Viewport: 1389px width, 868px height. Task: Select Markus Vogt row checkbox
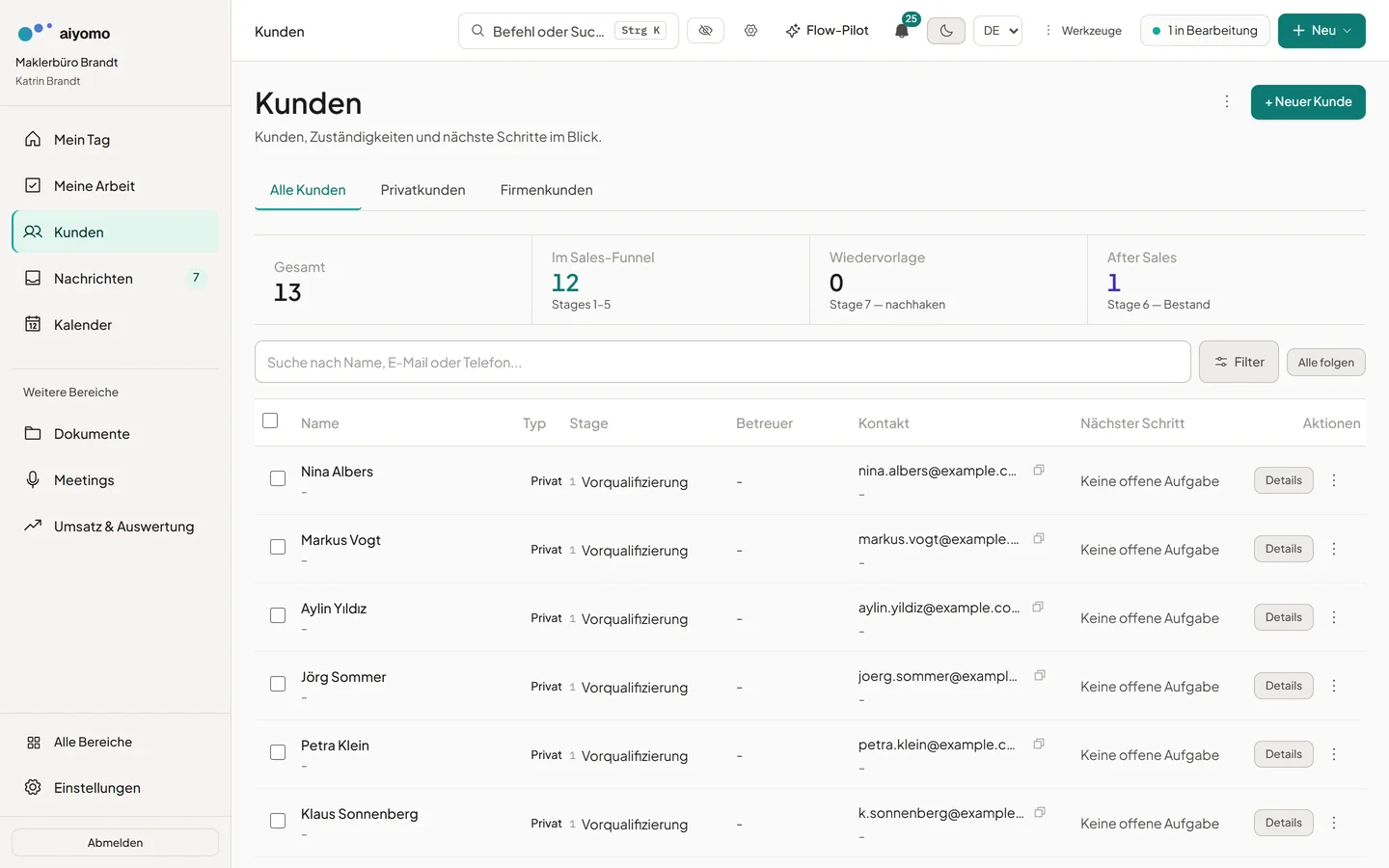coord(278,547)
